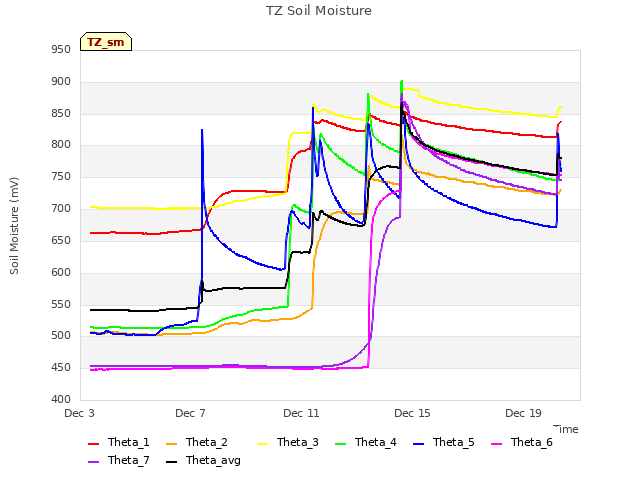Screen dimensions: 640x480
Task: Click the 900 y-axis value
Action: click(61, 82)
